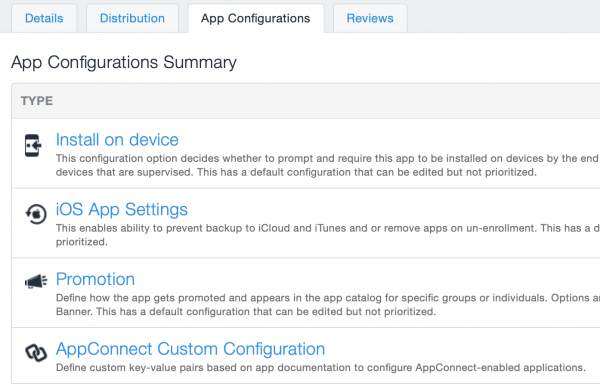Open the Install on device link
This screenshot has height=384, width=600.
coord(117,140)
